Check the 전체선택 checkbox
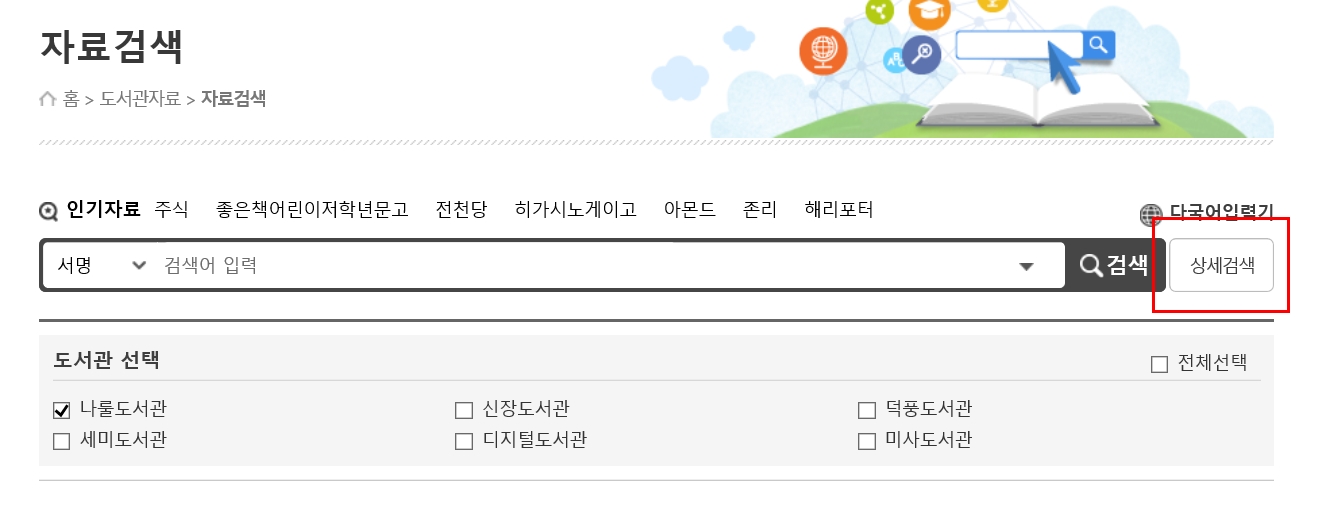This screenshot has height=523, width=1318. (1159, 364)
